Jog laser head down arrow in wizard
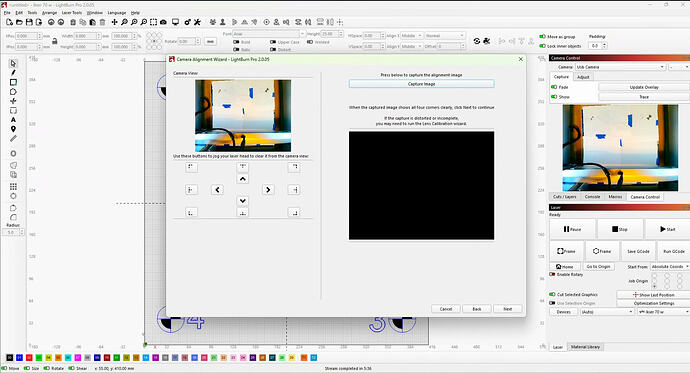690x373 pixels. [242, 201]
